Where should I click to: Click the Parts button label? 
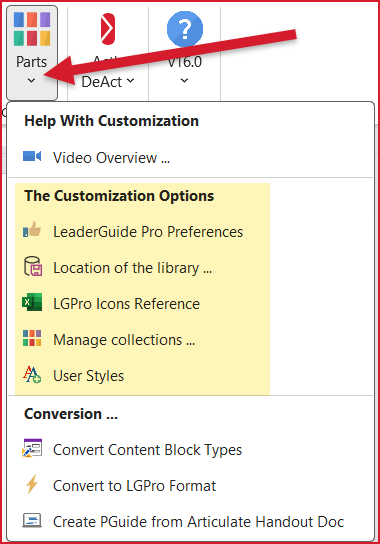(32, 62)
